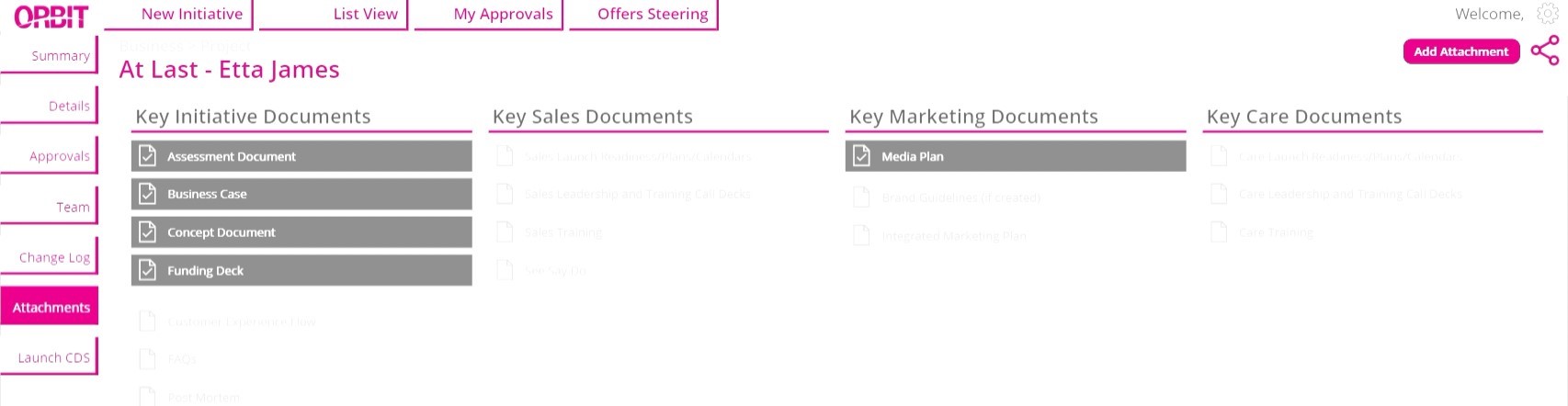The height and width of the screenshot is (406, 1568).
Task: Click the ORBIT logo
Action: click(51, 17)
